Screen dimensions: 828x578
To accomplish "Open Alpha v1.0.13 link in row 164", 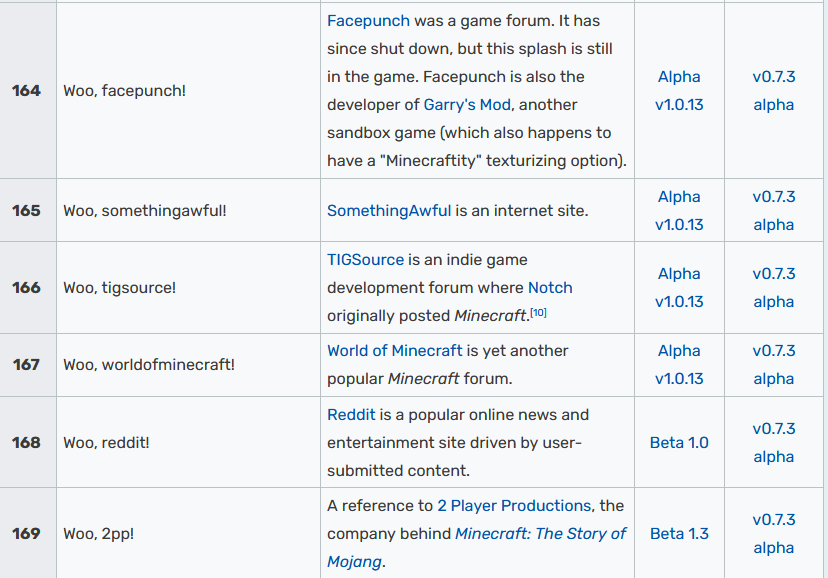I will pyautogui.click(x=679, y=91).
